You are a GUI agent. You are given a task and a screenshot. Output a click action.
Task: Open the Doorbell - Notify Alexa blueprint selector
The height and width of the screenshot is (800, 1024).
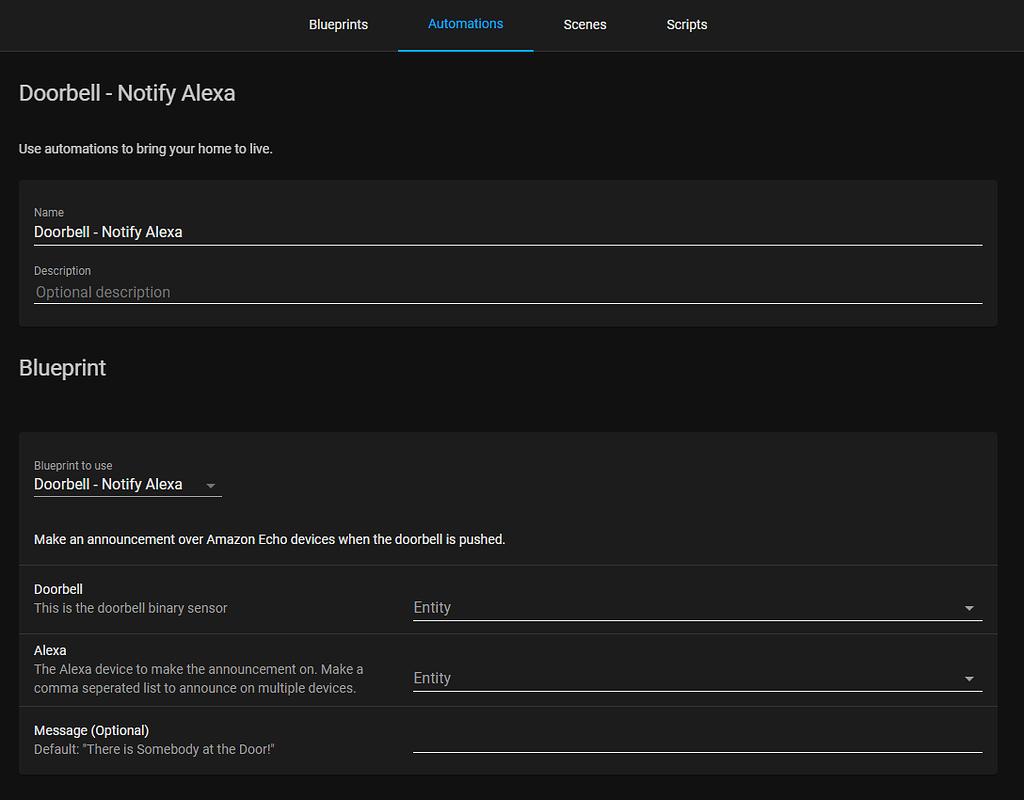coord(120,485)
